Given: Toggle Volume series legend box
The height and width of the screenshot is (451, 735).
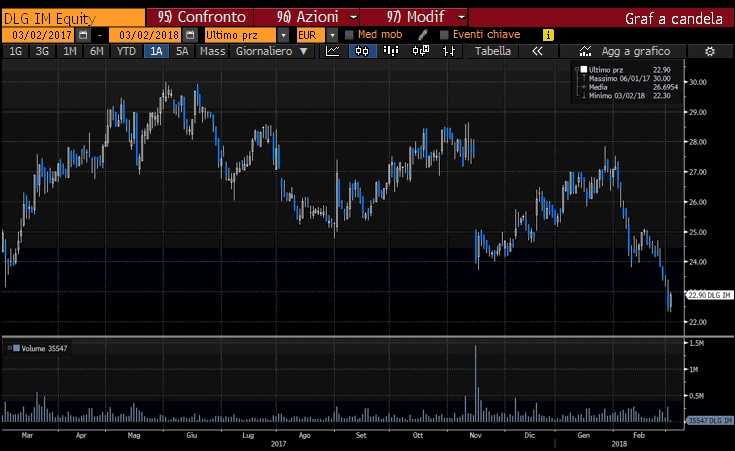Looking at the screenshot, I should click(x=16, y=348).
